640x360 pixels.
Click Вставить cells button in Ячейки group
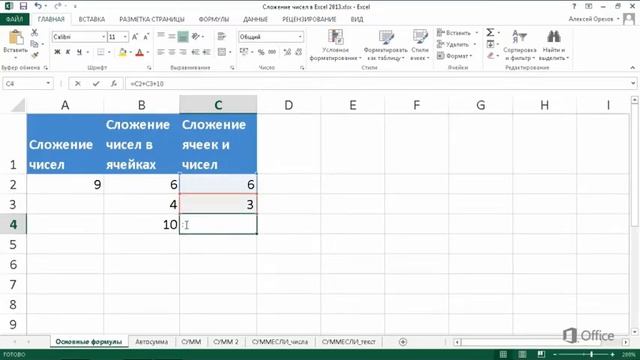(x=458, y=33)
